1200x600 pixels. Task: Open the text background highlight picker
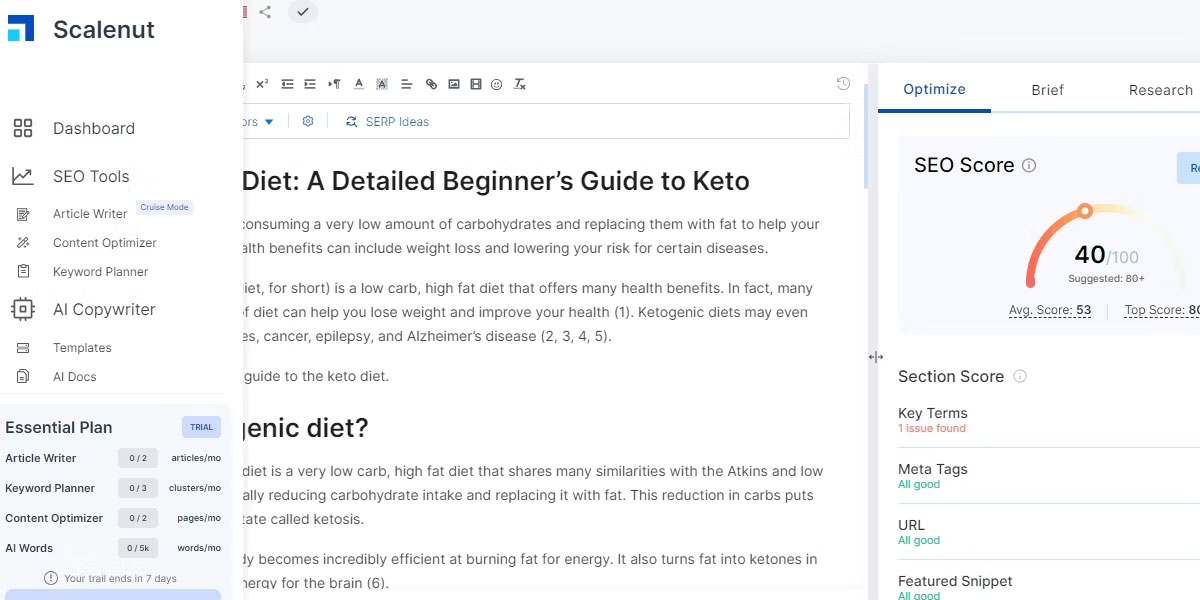382,84
